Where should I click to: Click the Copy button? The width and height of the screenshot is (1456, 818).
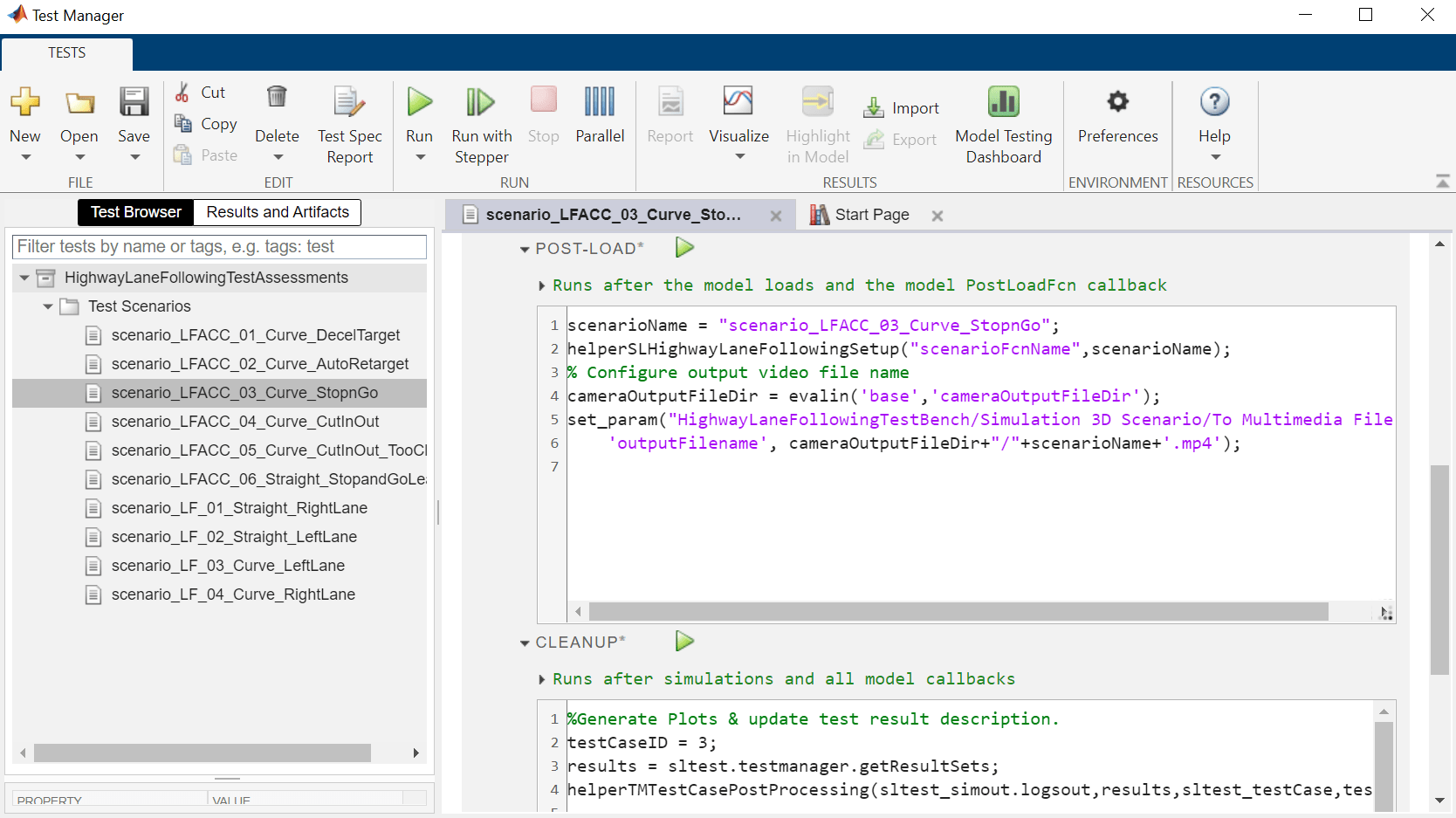[207, 124]
